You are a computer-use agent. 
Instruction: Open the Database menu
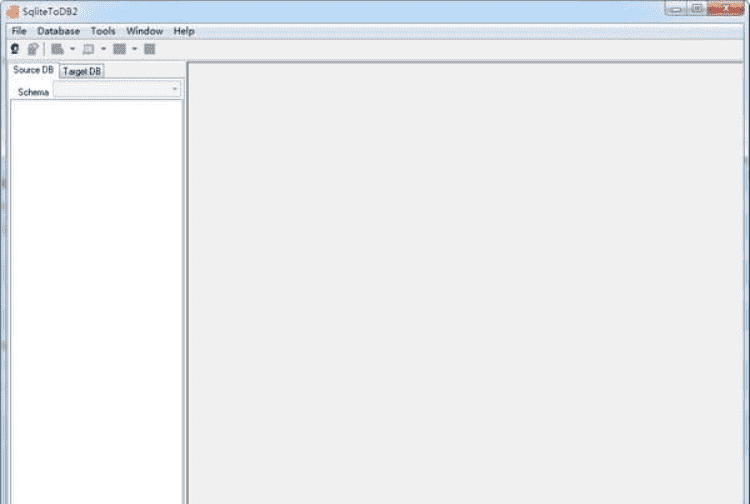coord(58,31)
